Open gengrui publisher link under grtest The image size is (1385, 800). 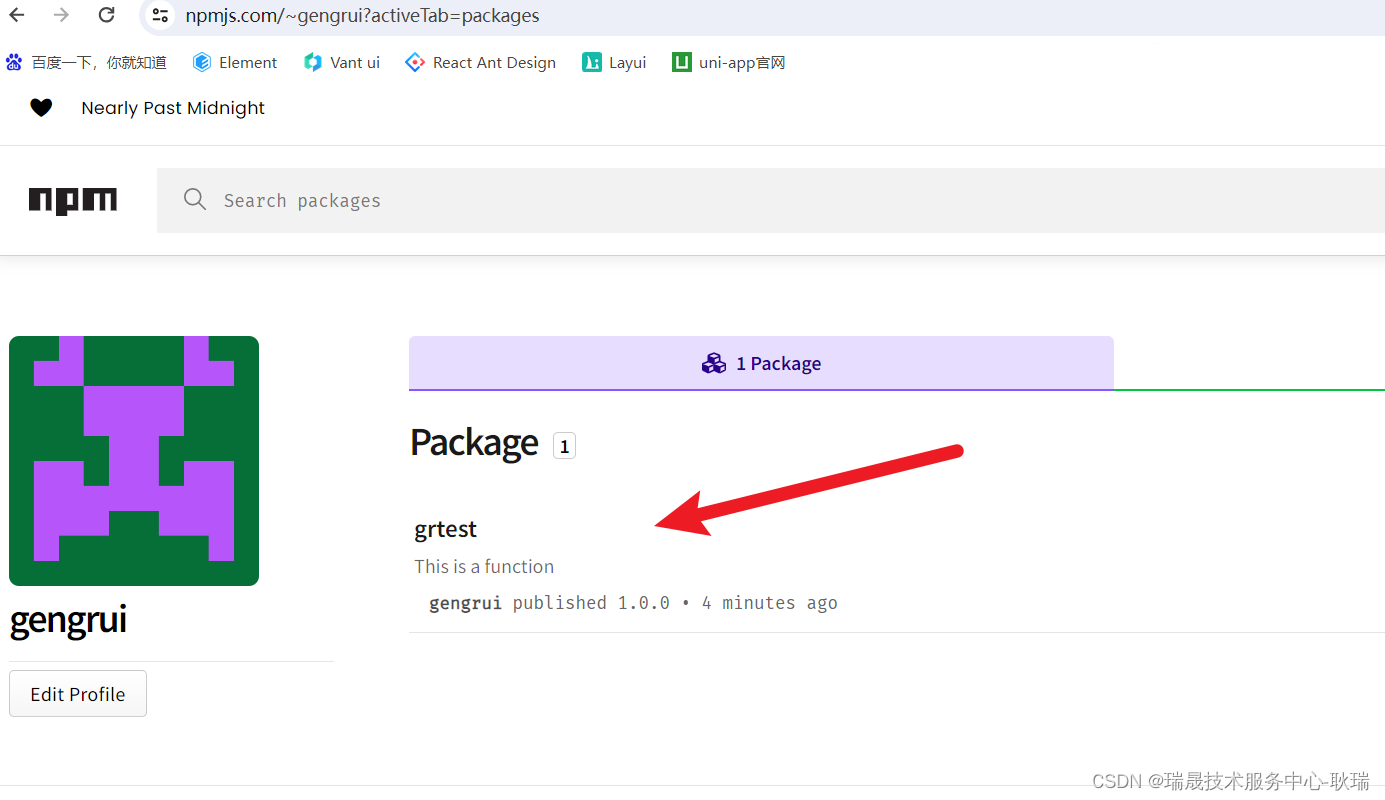pyautogui.click(x=465, y=603)
